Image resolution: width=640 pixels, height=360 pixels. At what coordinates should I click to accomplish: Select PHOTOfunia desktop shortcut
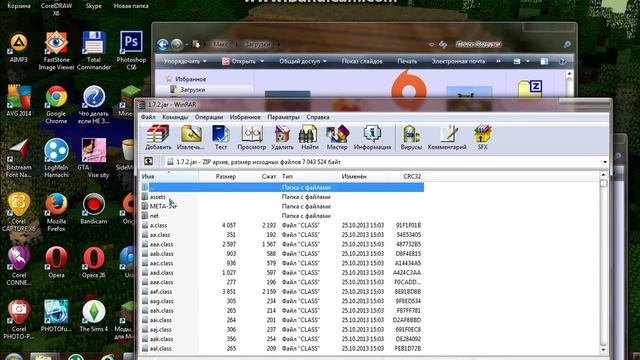pyautogui.click(x=56, y=316)
